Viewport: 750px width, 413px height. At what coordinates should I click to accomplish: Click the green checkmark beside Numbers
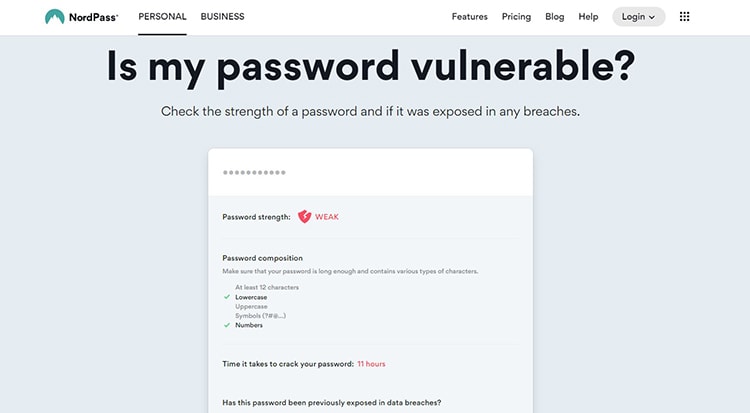[227, 325]
